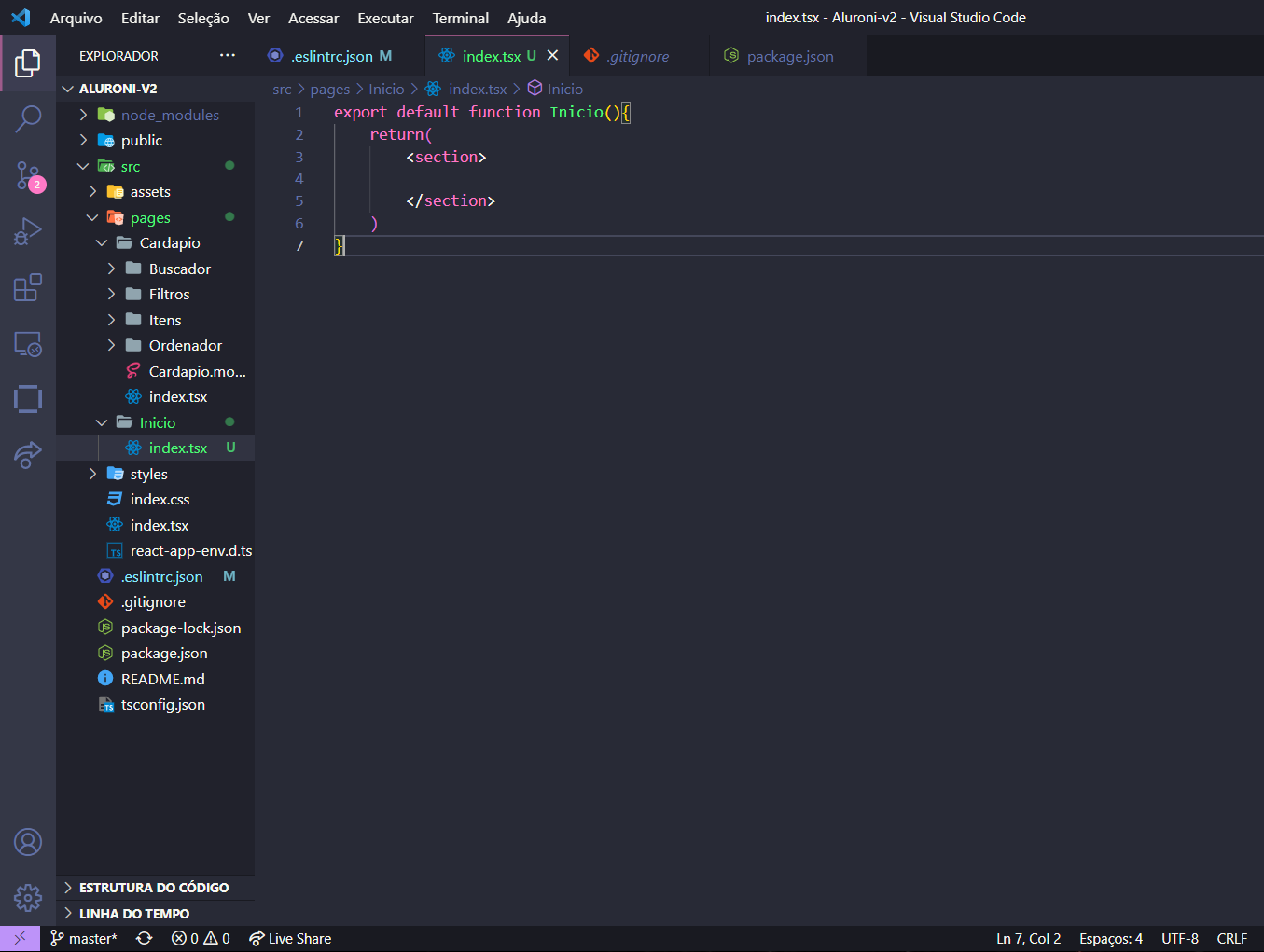Screen dimensions: 1264x952
Task: Open the Terminal menu
Action: tap(460, 18)
